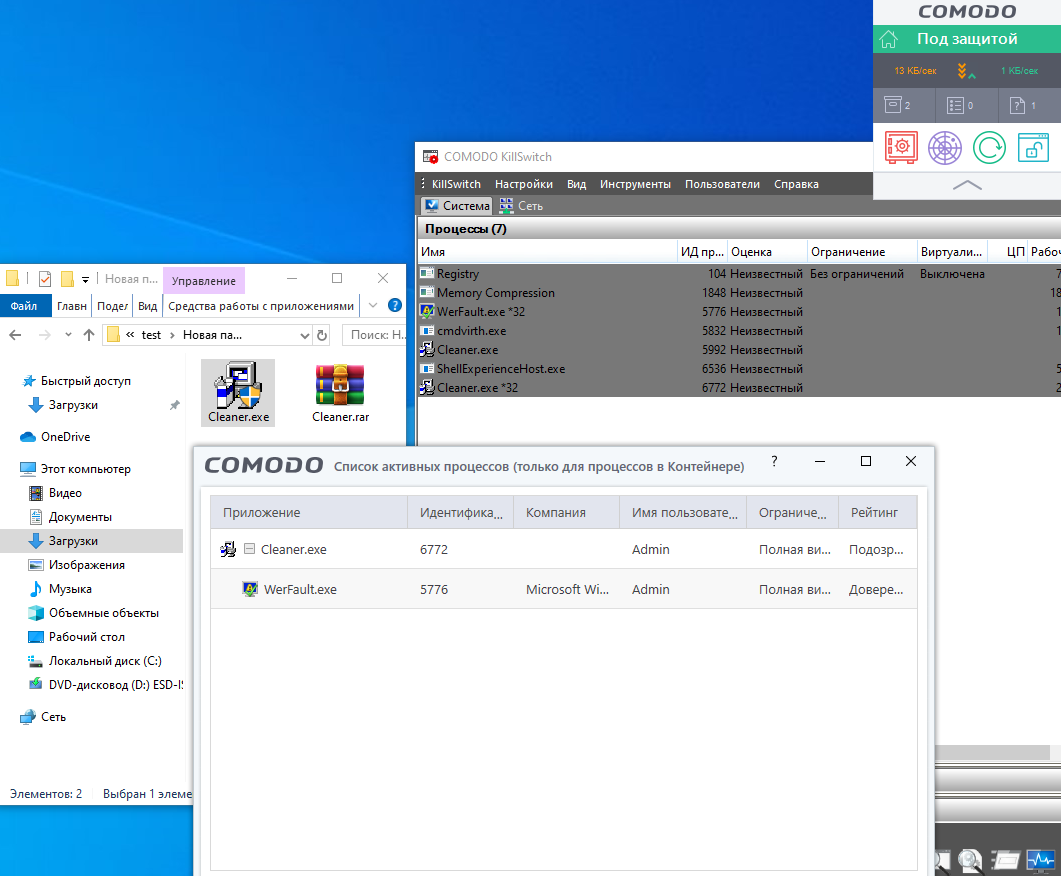Sort by Оценка column header
The image size is (1061, 876).
point(767,252)
